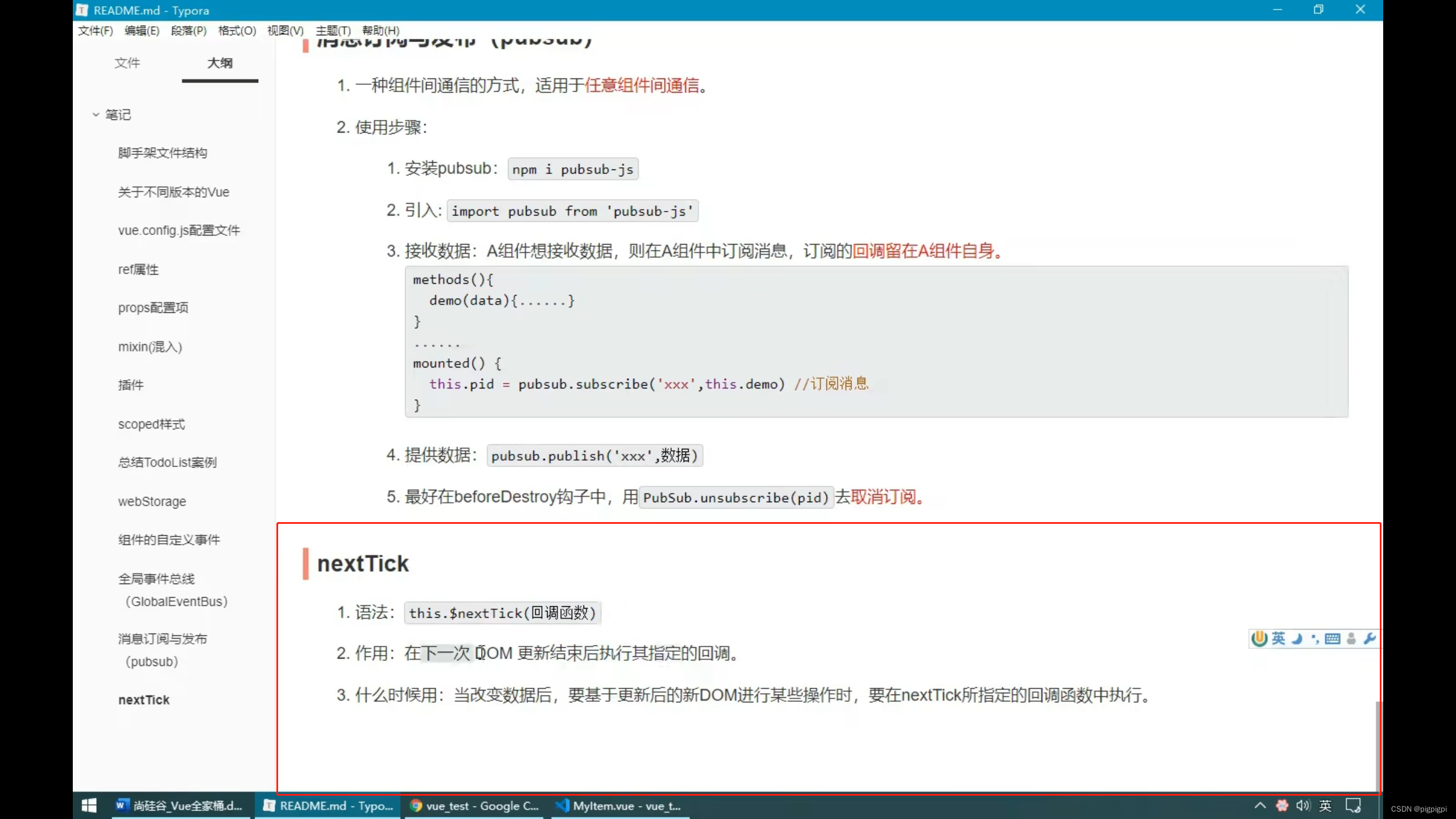1456x819 pixels.
Task: Click inline code npm i pubsub-js
Action: (x=573, y=169)
